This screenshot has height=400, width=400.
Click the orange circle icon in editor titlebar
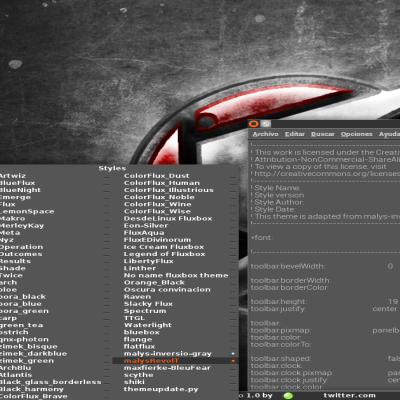254,124
